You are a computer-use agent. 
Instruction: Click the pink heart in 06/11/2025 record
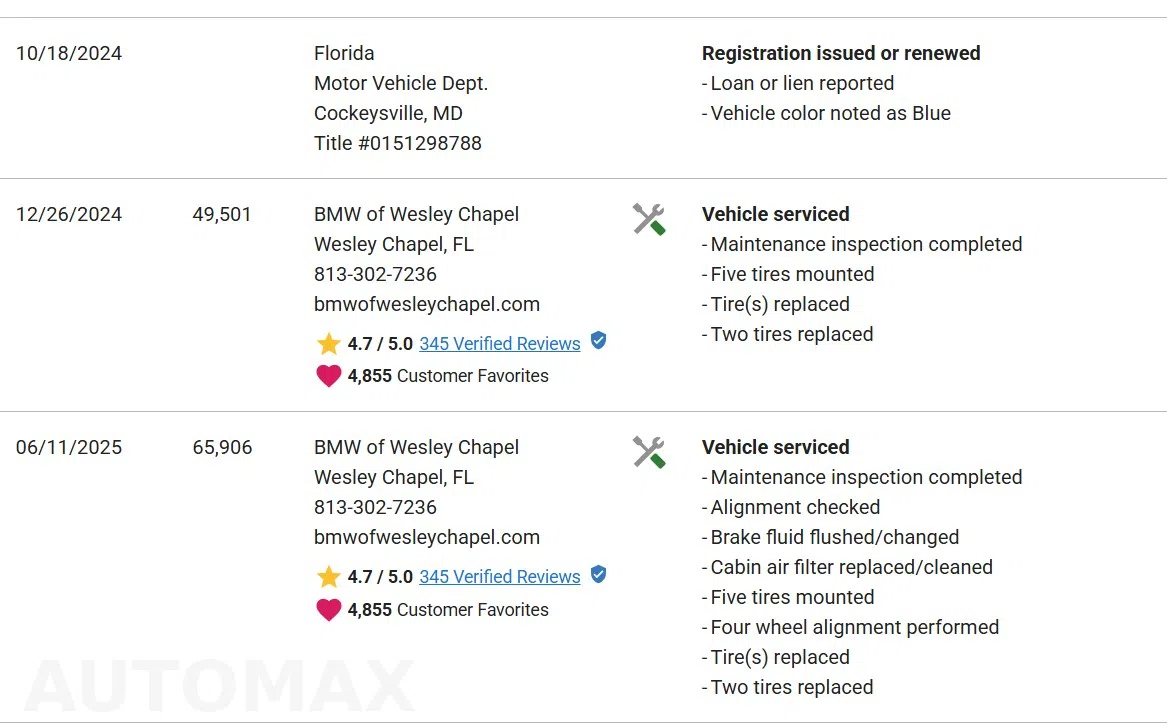(328, 610)
